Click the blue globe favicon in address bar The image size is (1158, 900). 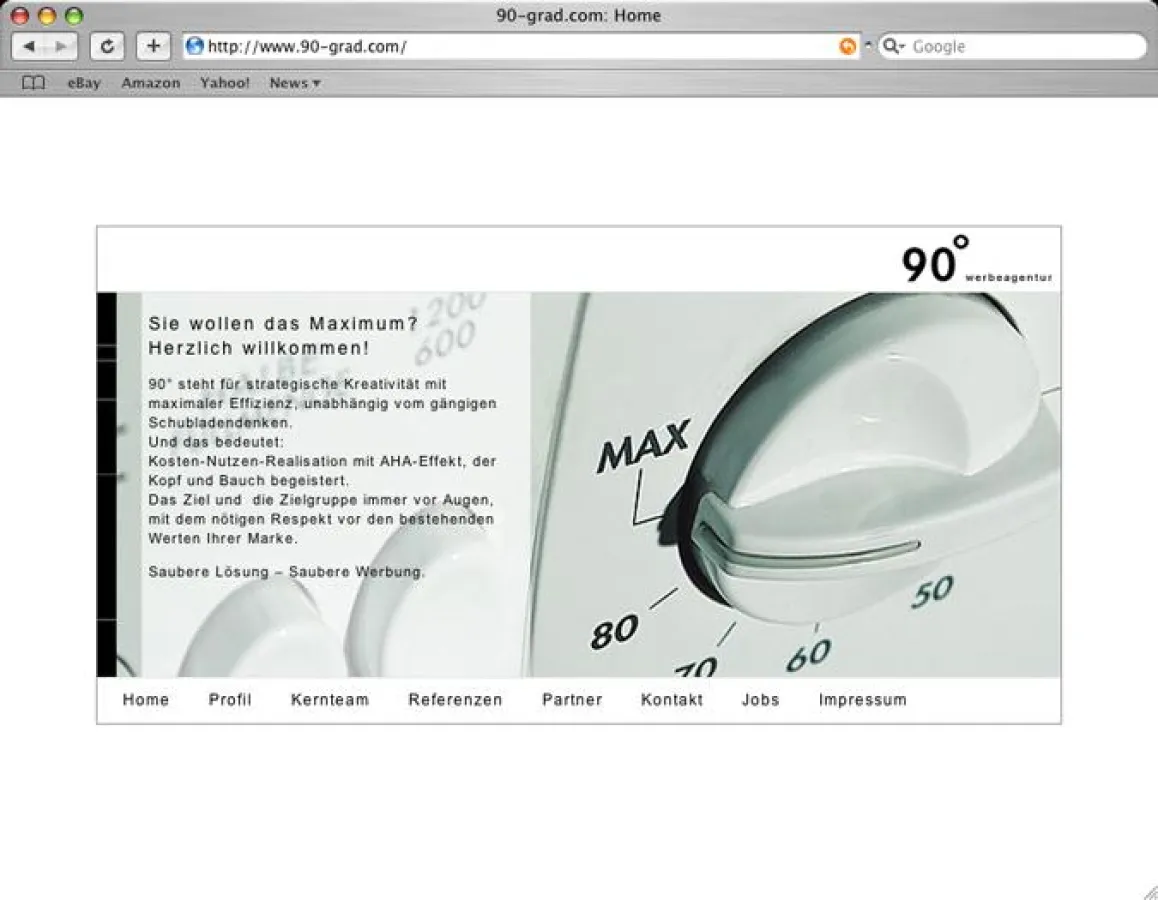193,46
